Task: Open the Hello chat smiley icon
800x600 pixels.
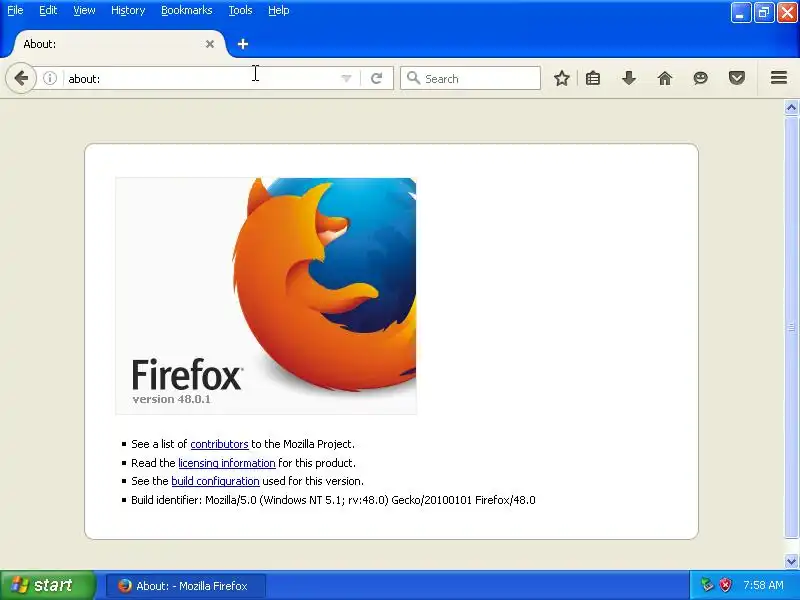Action: coord(701,78)
